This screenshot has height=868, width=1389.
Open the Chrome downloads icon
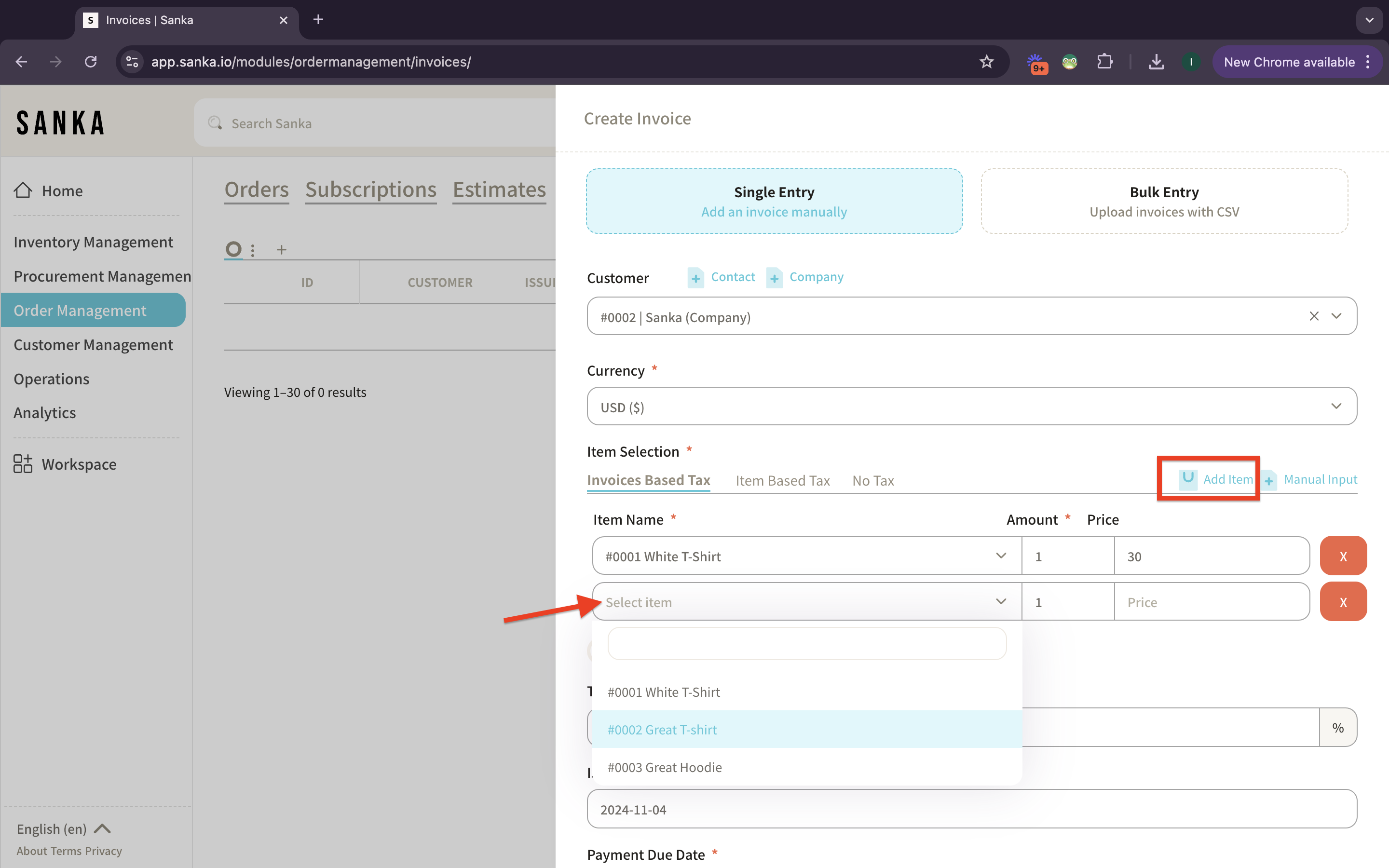point(1156,62)
